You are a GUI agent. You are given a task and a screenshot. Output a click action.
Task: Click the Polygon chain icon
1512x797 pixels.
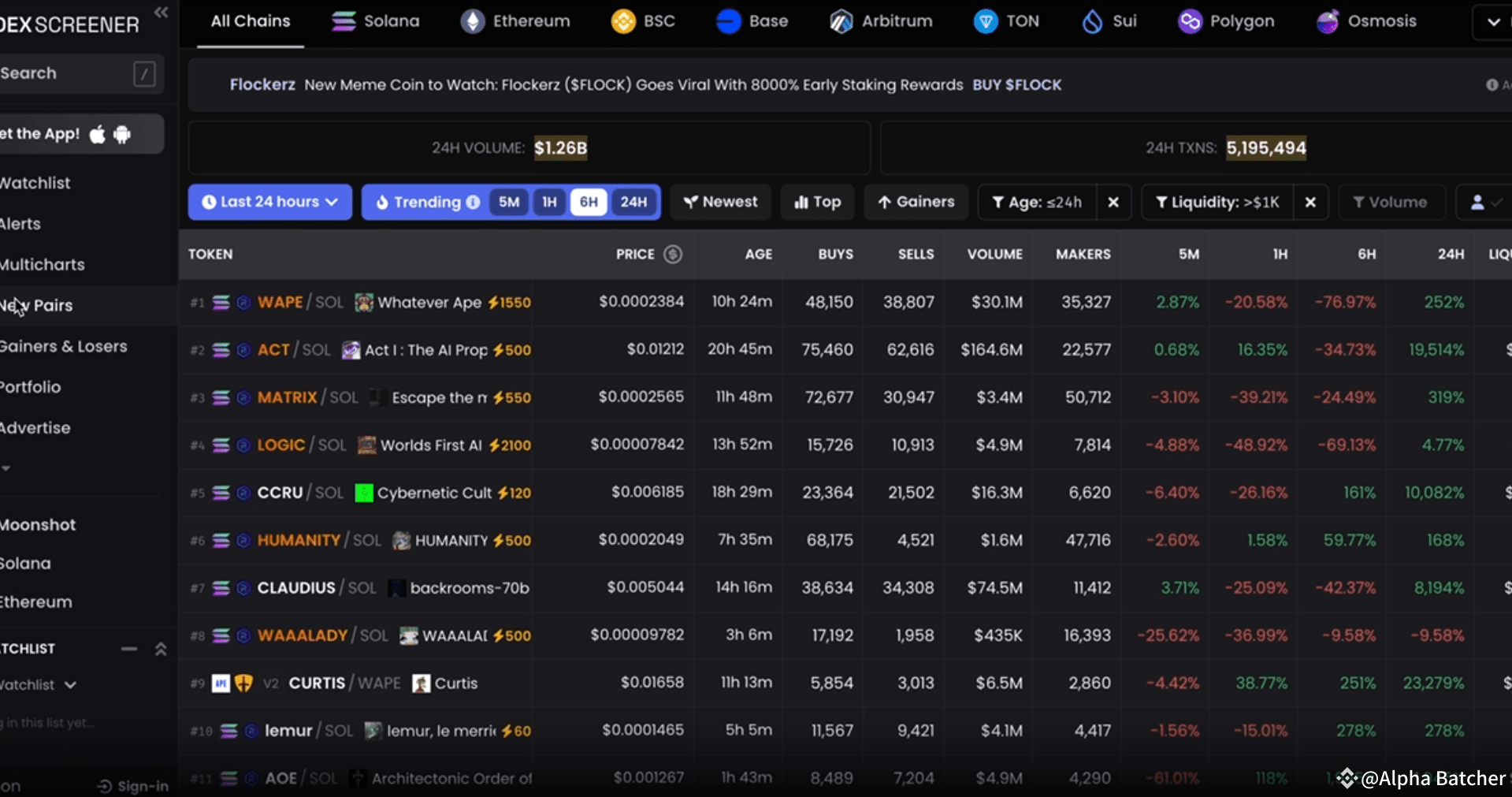(1189, 21)
